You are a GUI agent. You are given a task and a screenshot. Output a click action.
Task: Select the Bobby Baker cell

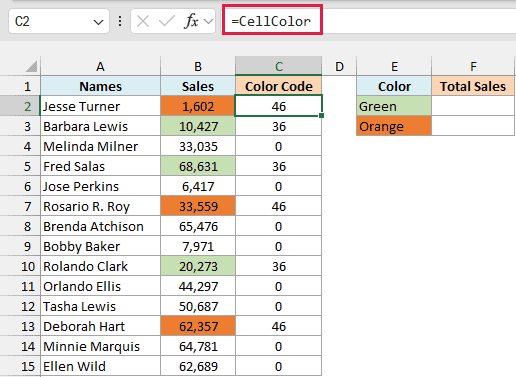100,246
